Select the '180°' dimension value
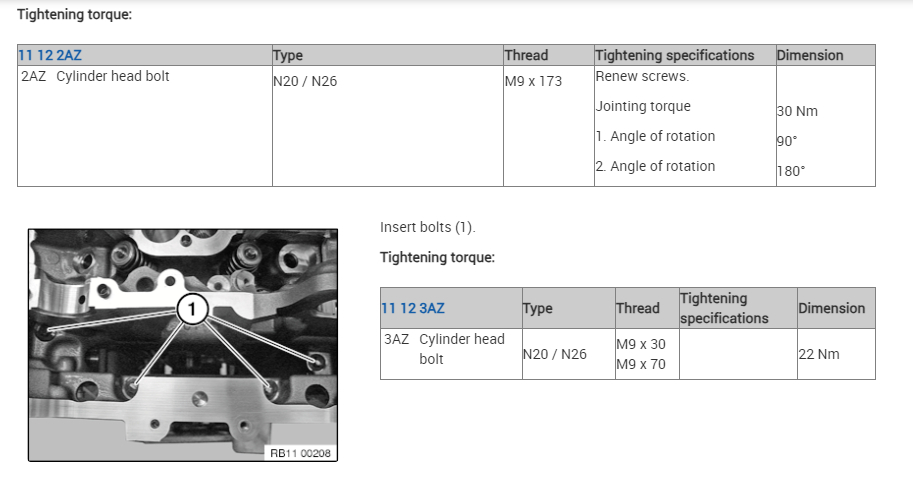Image resolution: width=913 pixels, height=488 pixels. [791, 171]
